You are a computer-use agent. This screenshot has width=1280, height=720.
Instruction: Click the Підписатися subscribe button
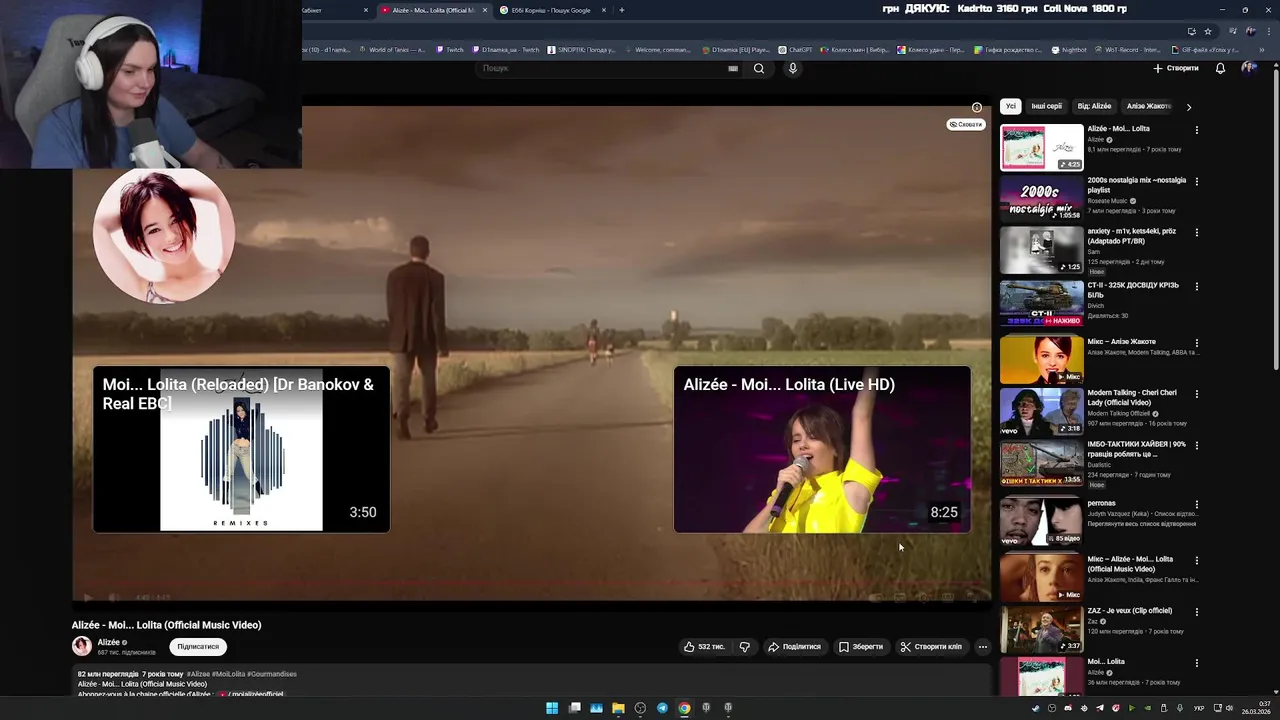tap(198, 647)
